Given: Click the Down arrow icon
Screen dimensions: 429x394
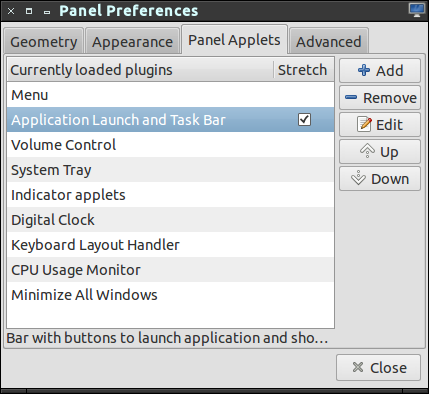Looking at the screenshot, I should point(358,178).
